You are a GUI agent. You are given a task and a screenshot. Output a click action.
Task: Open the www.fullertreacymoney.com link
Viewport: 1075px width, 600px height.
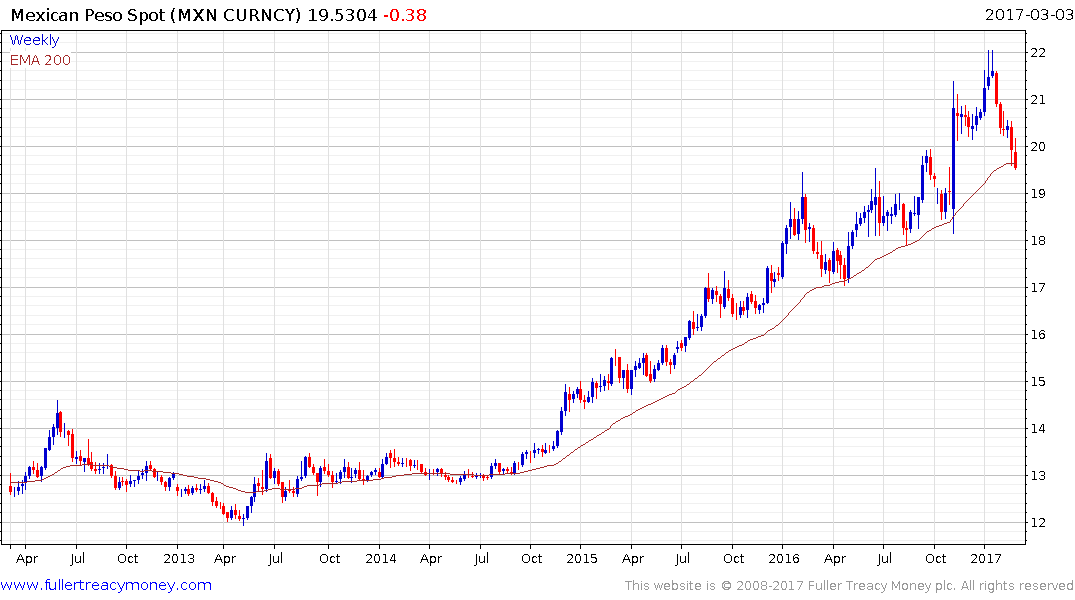point(106,585)
